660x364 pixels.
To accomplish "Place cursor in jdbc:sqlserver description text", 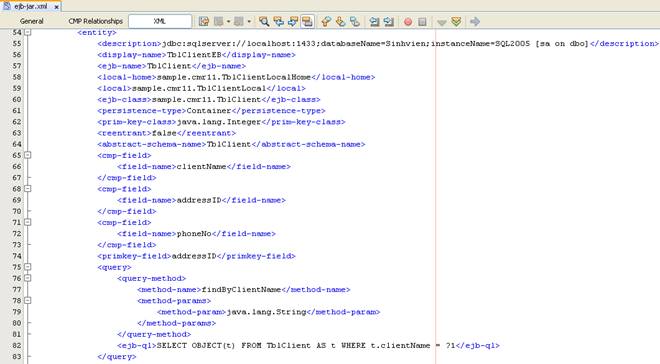I will [x=375, y=43].
